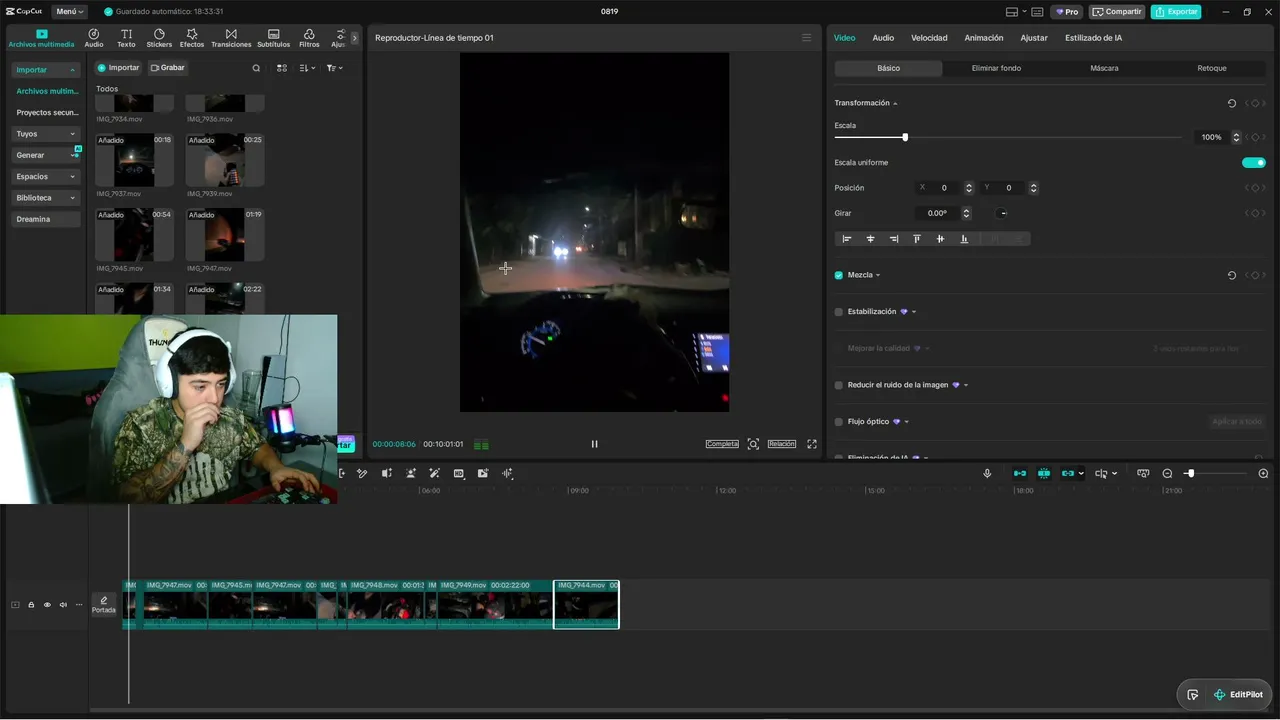Zoom out the timeline
The width and height of the screenshot is (1280, 720).
pyautogui.click(x=1167, y=473)
